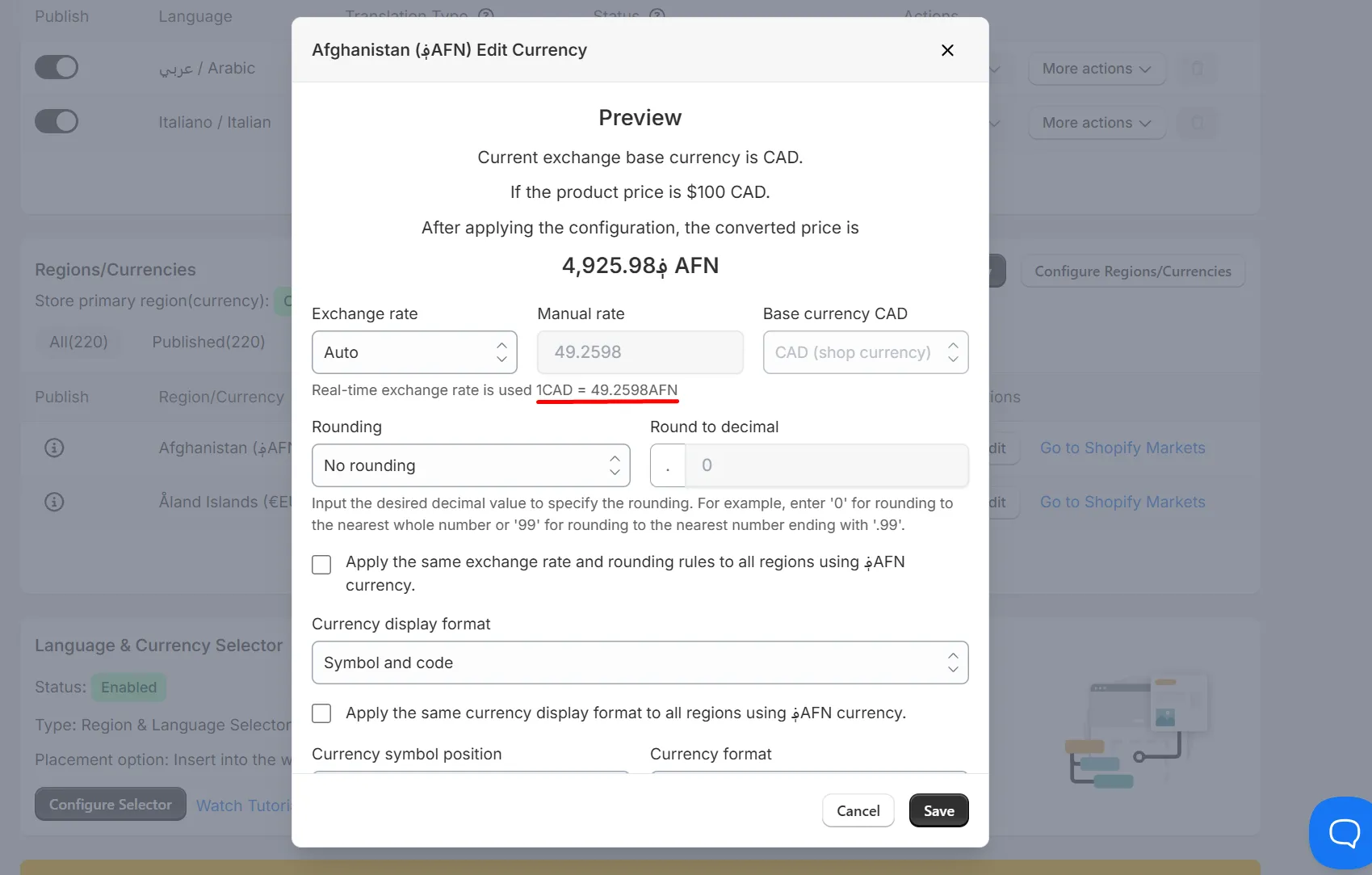The image size is (1372, 875).
Task: Click the Enabled status badge
Action: [x=129, y=688]
